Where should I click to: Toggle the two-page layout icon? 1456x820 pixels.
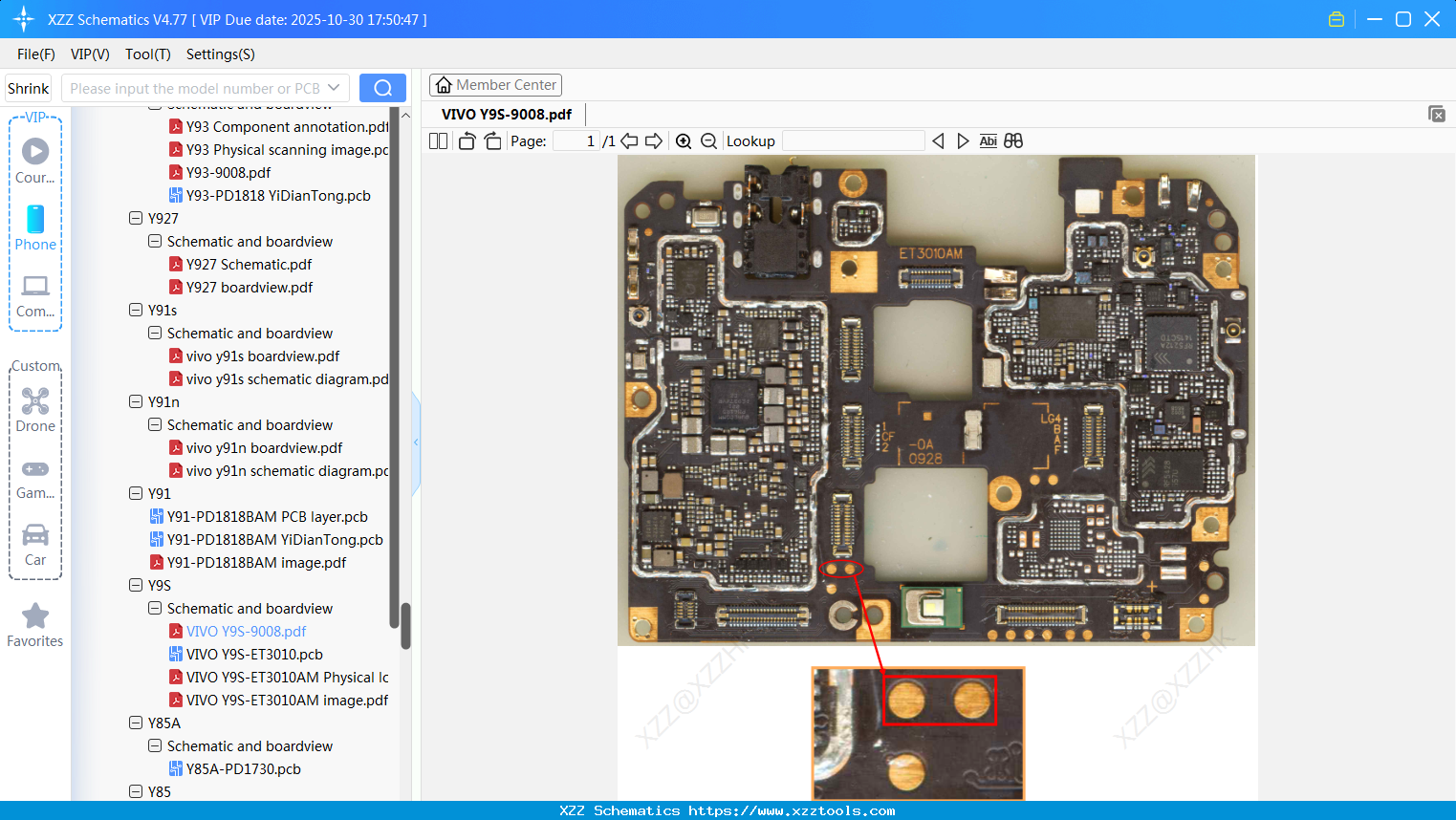pyautogui.click(x=438, y=141)
